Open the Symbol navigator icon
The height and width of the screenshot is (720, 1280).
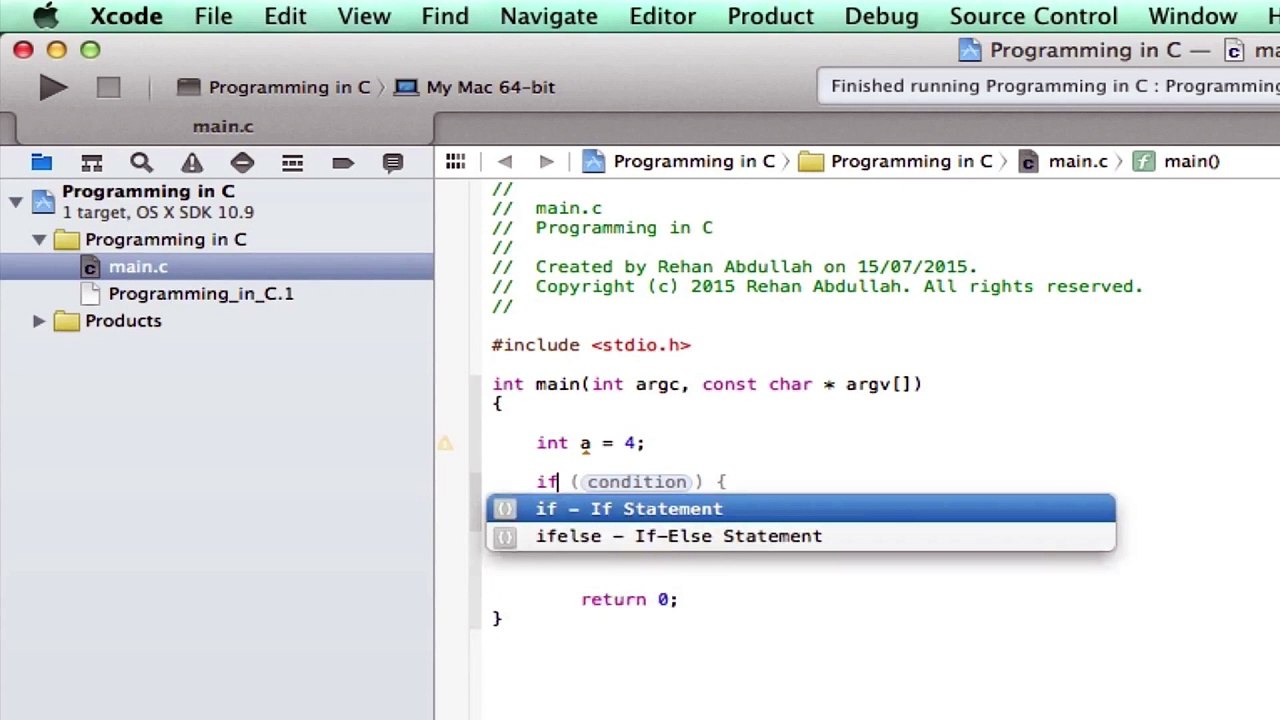click(91, 162)
